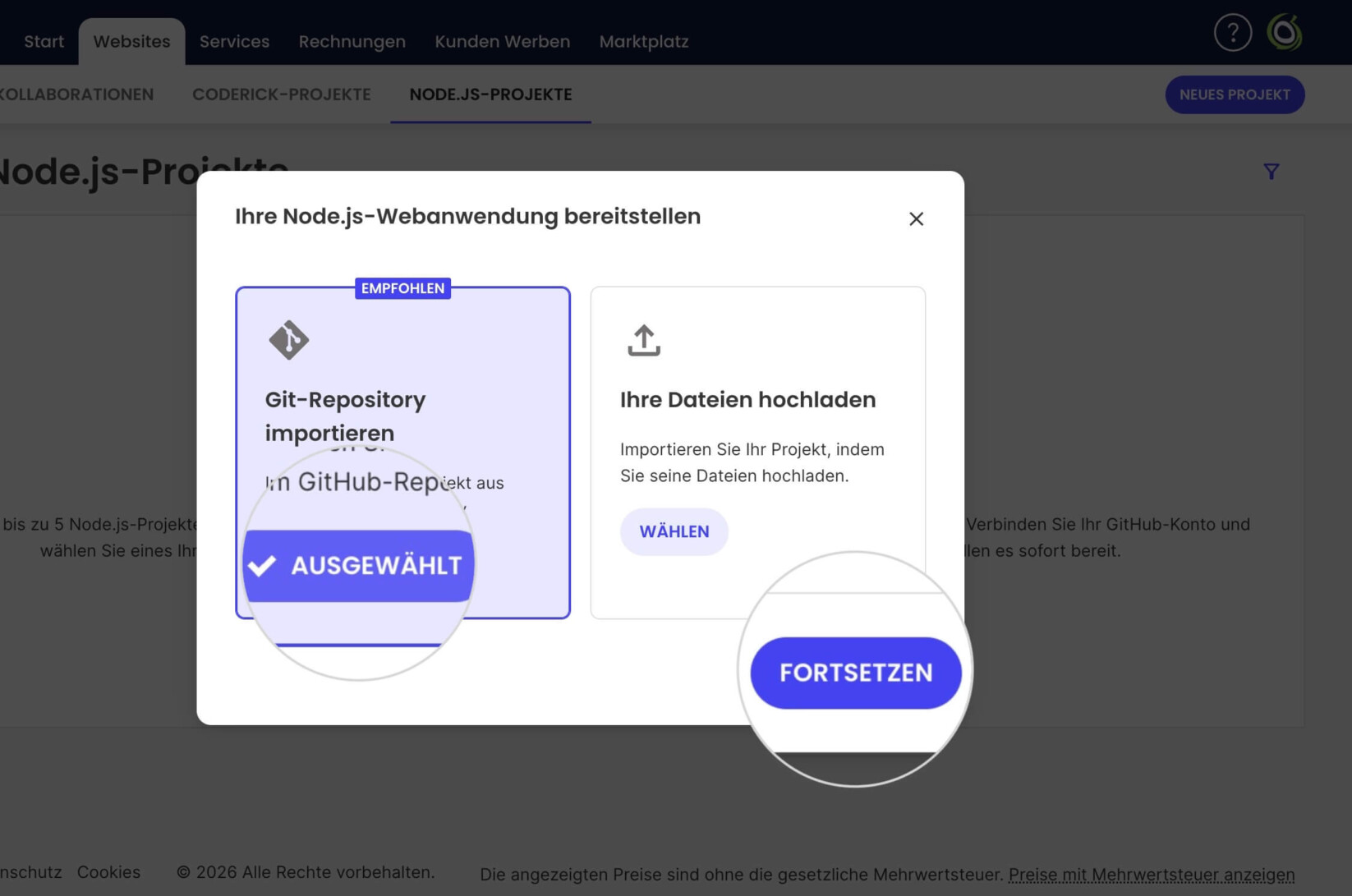Open the user account avatar icon

(x=1285, y=33)
